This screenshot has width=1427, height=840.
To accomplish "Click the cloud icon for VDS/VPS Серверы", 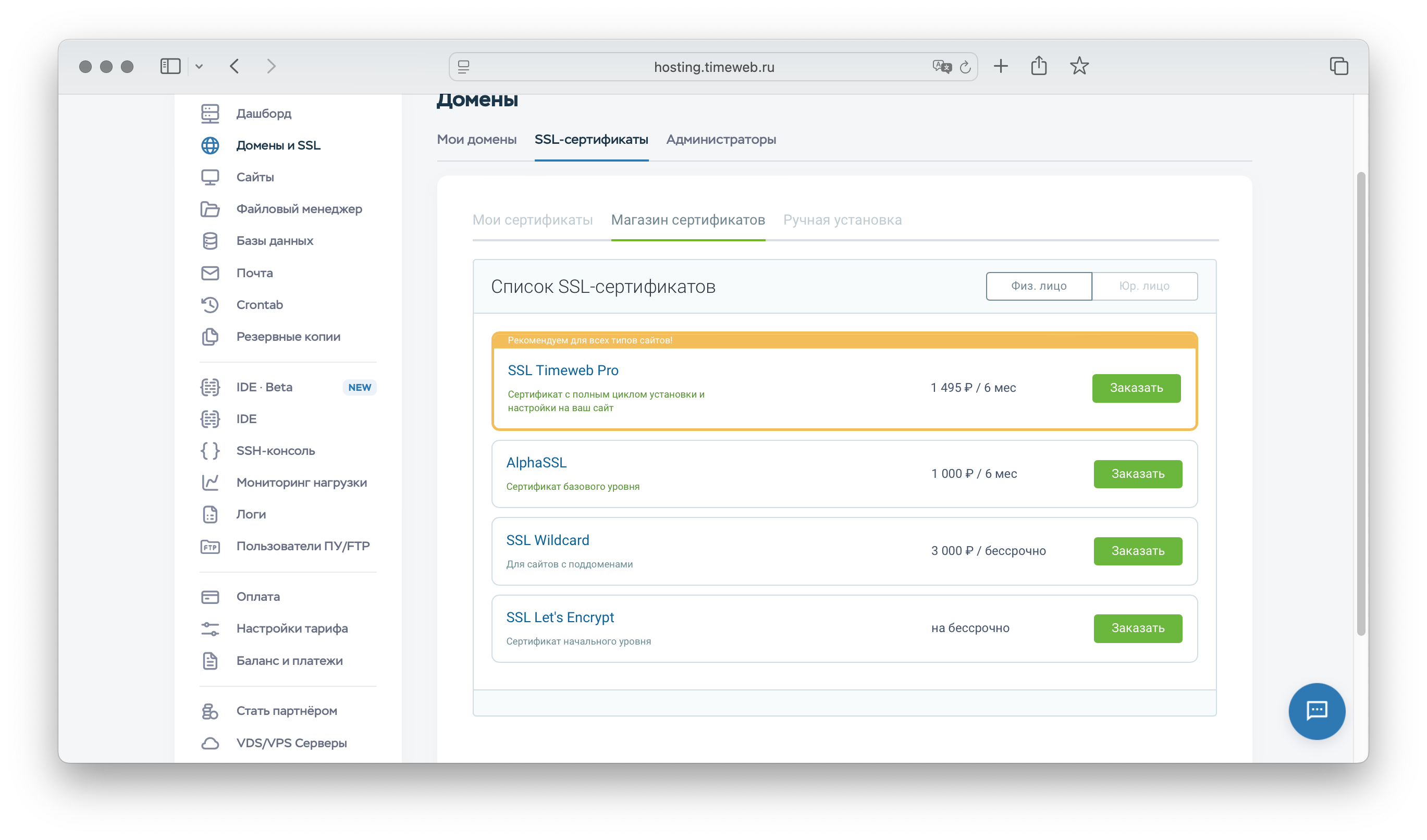I will click(210, 743).
